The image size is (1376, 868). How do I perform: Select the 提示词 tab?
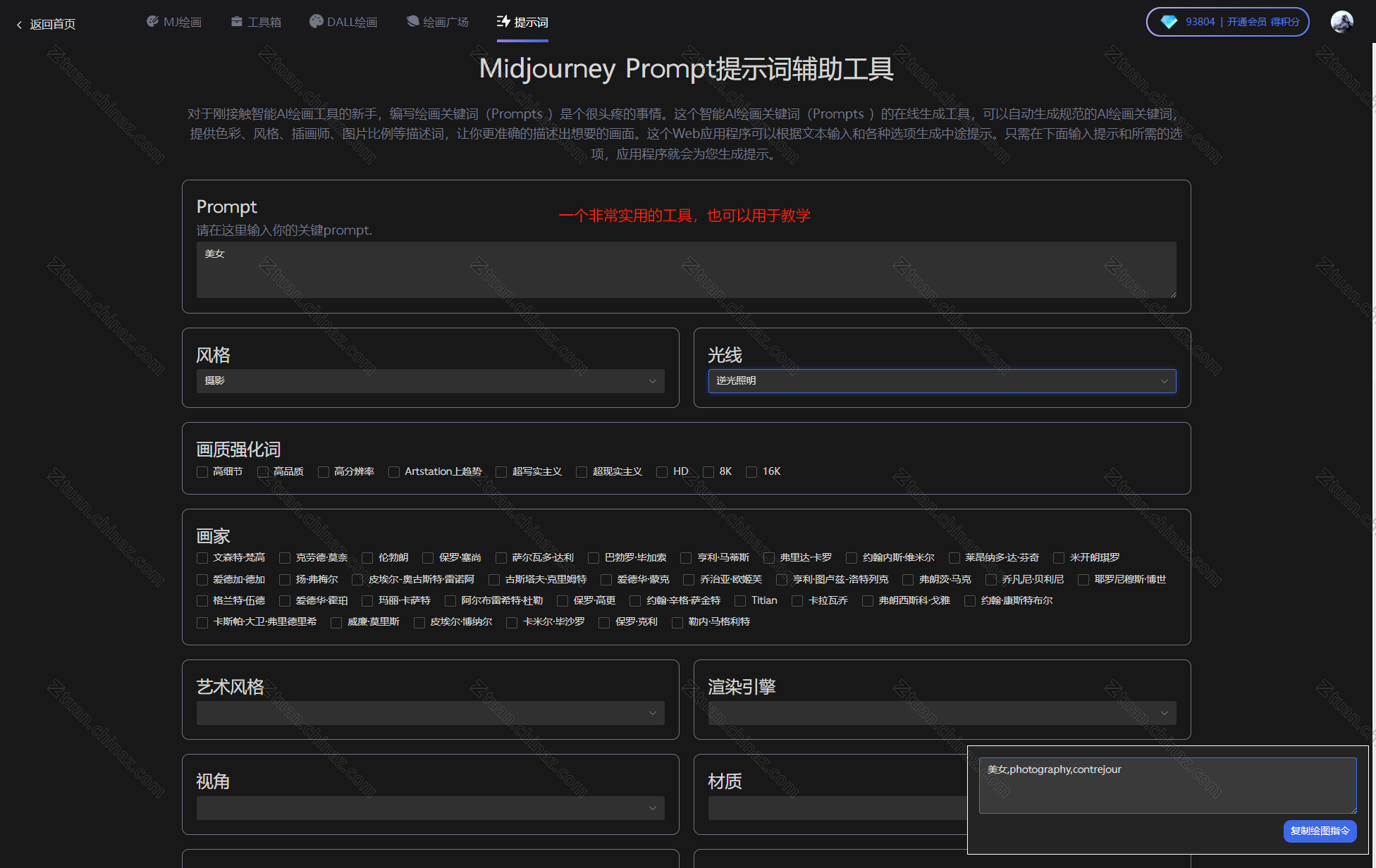(522, 22)
